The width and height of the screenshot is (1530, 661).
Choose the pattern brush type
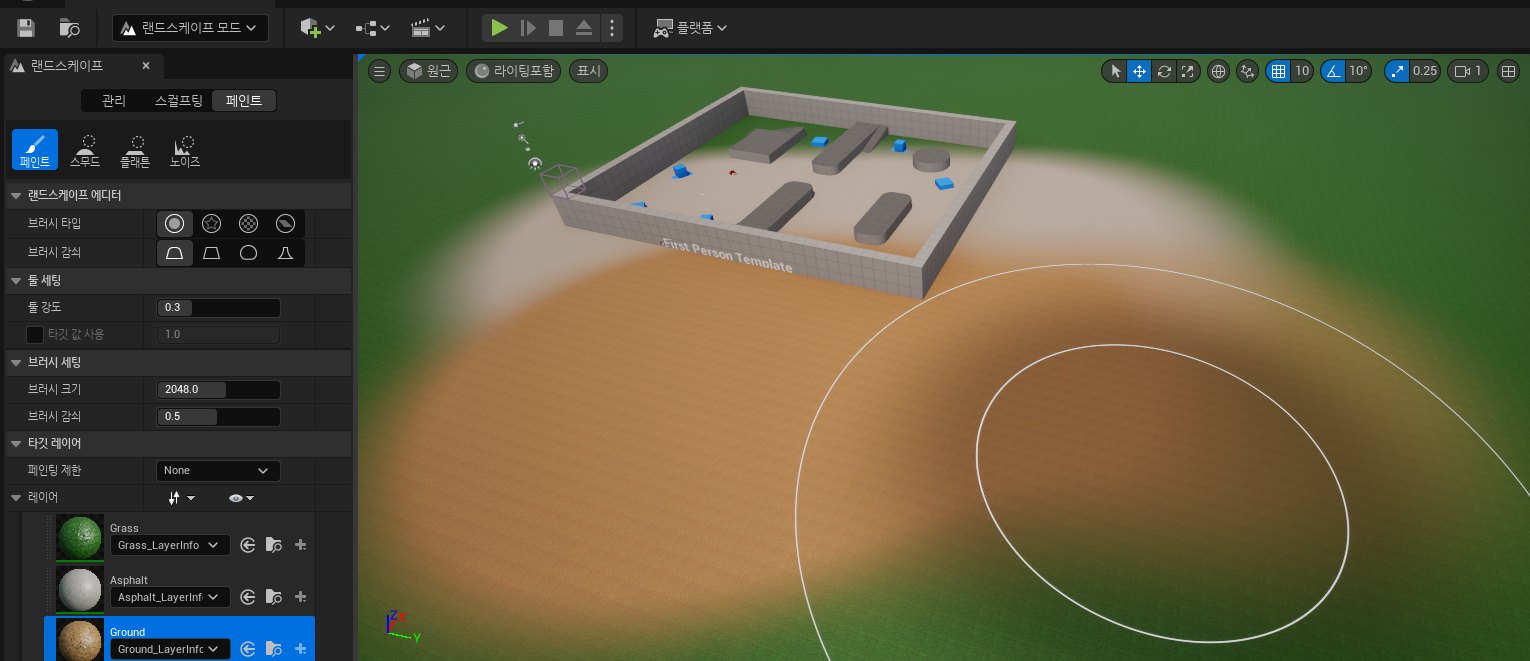coord(248,224)
